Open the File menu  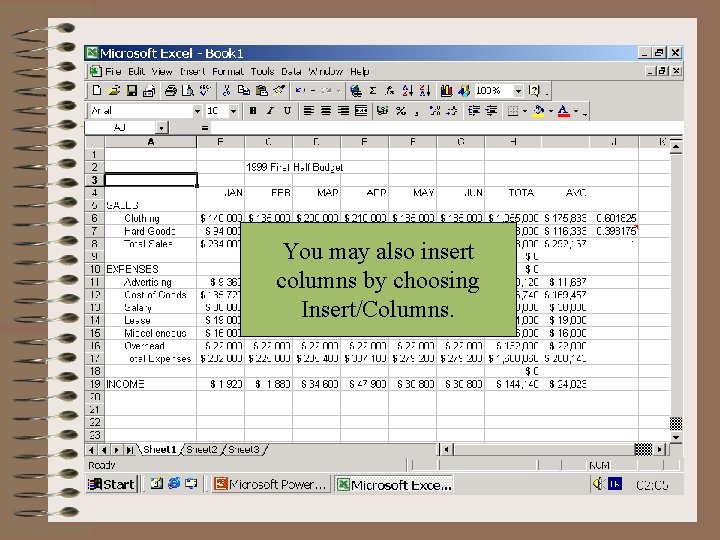tap(113, 72)
